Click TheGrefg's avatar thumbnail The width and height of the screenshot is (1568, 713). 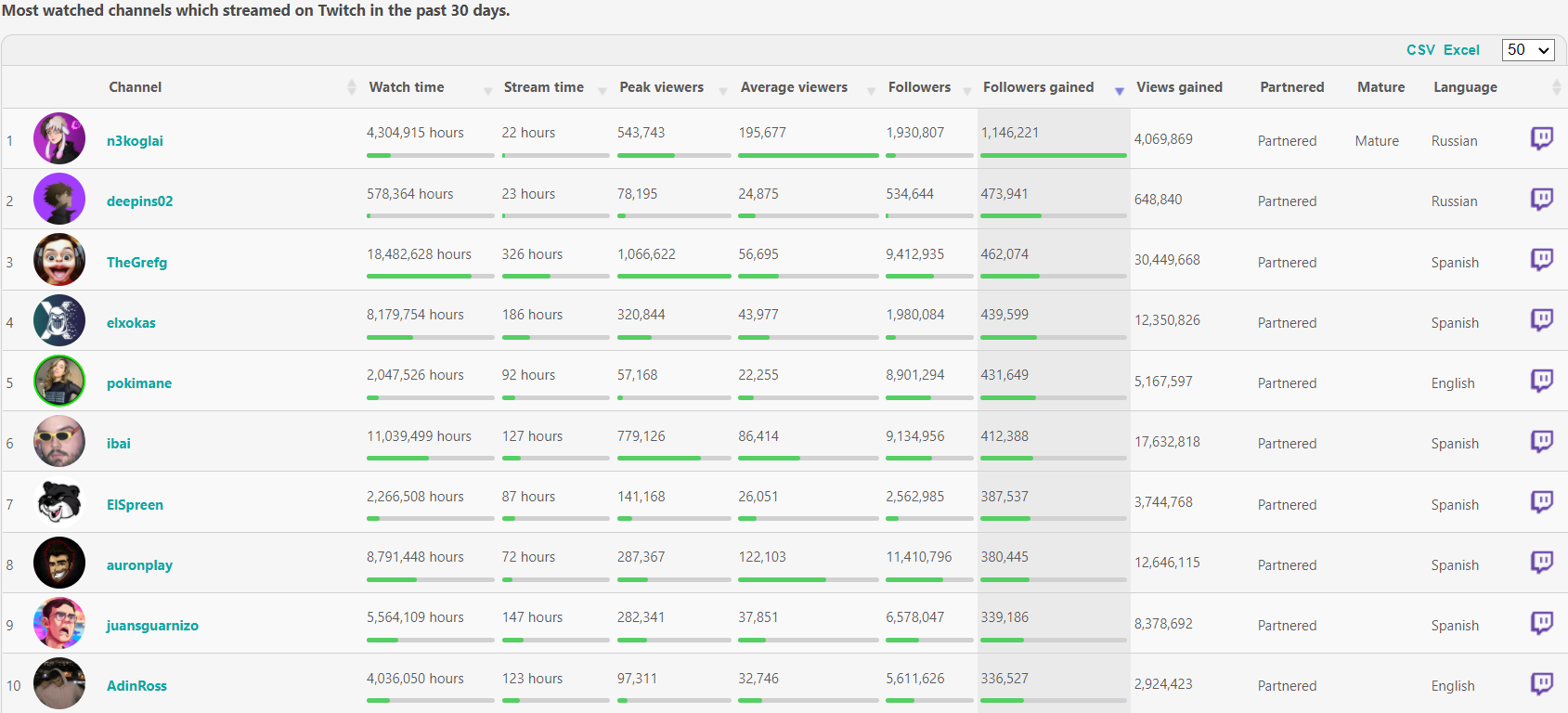59,260
